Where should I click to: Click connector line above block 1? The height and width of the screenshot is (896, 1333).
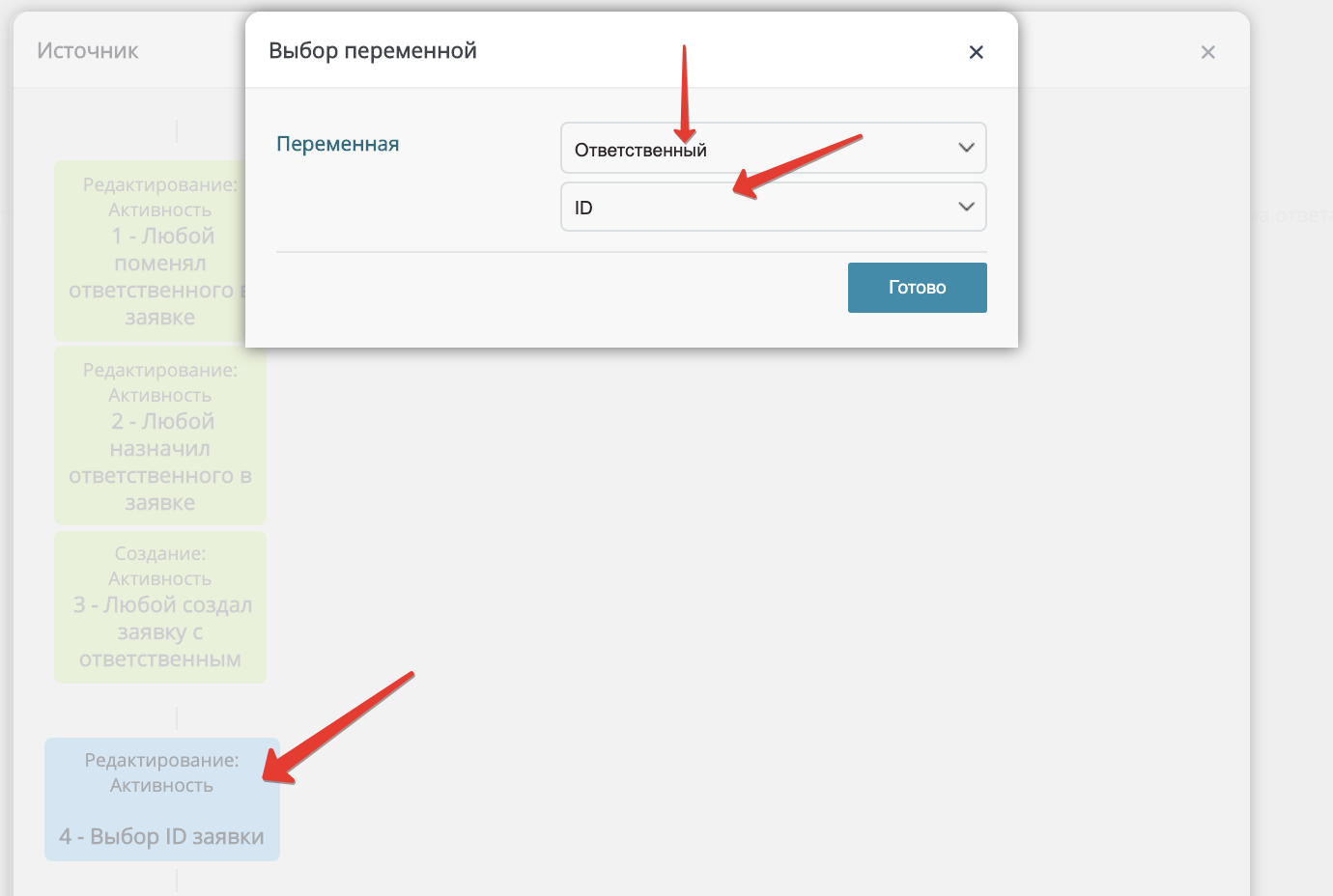point(177,131)
